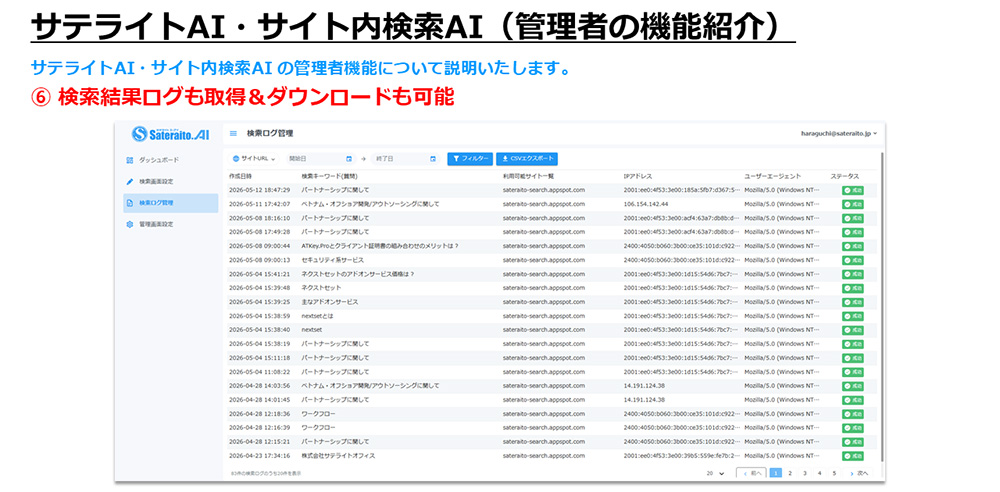Click the document icon for 検索ログ管理
The height and width of the screenshot is (492, 1000).
pyautogui.click(x=129, y=203)
